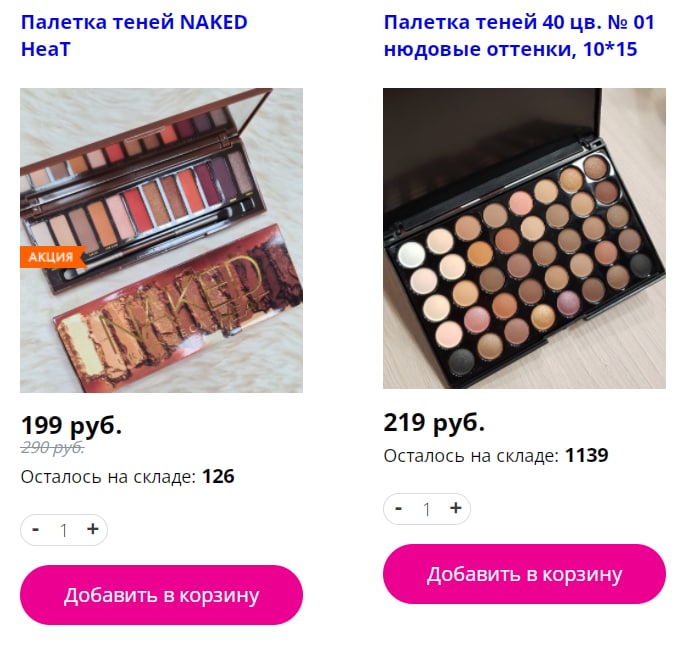Increase quantity of 40-color palette
The image size is (682, 661).
pyautogui.click(x=455, y=508)
